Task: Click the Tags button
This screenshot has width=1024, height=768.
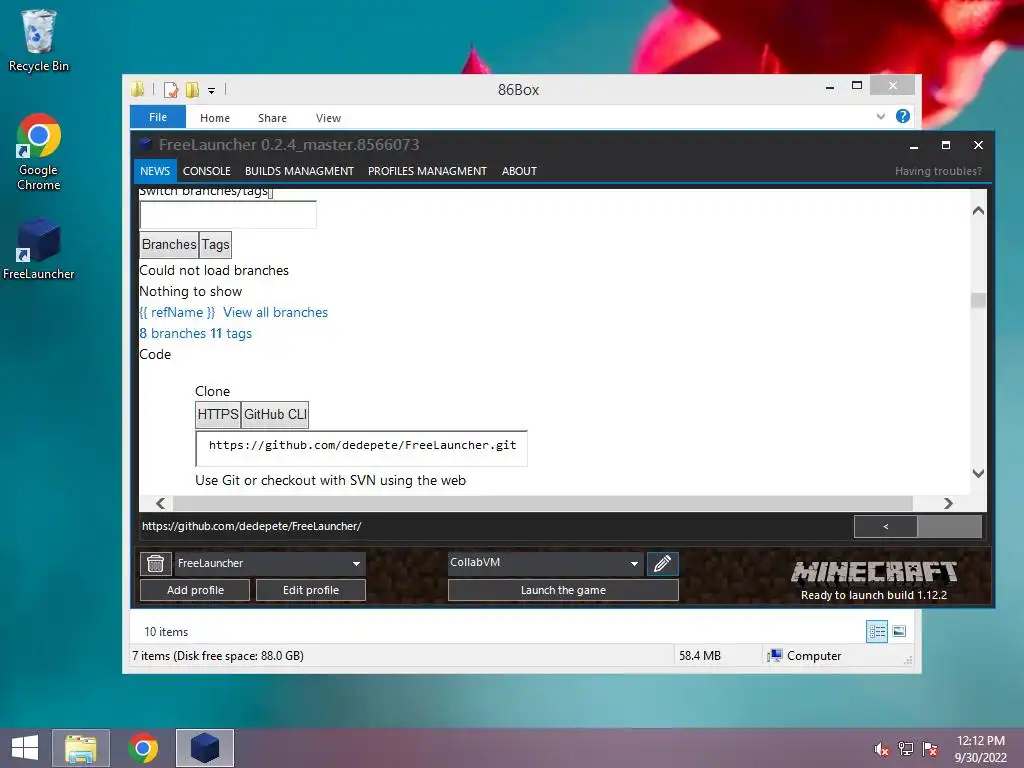Action: (215, 244)
